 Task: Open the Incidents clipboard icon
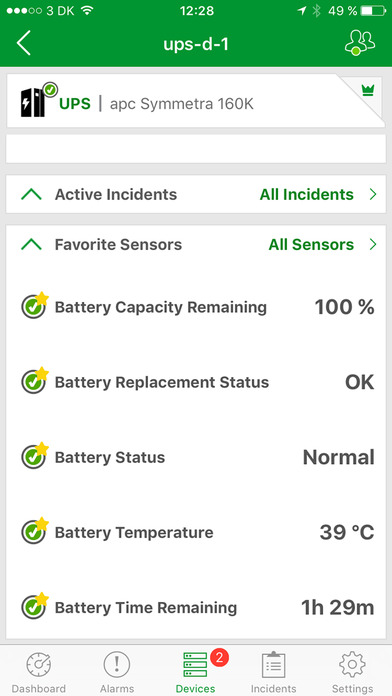tap(273, 665)
